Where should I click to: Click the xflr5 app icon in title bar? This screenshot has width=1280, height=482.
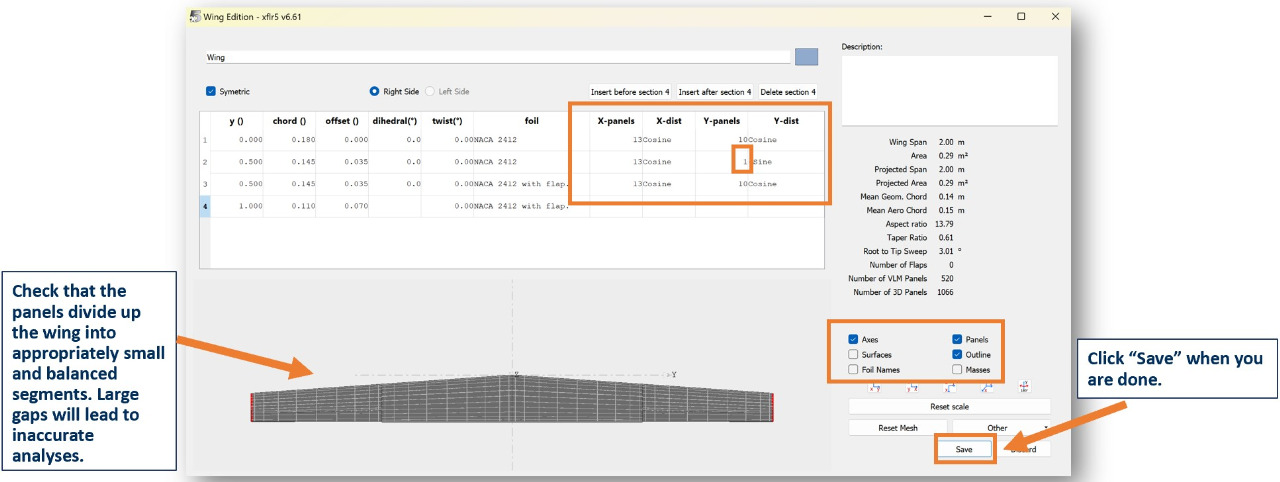tap(194, 16)
